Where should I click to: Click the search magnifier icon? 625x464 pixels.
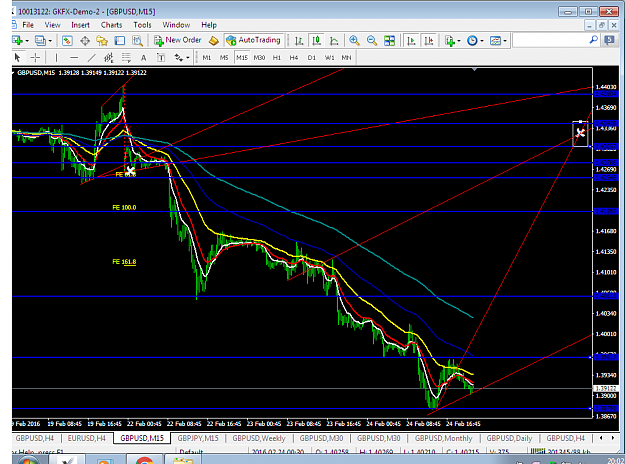click(594, 40)
